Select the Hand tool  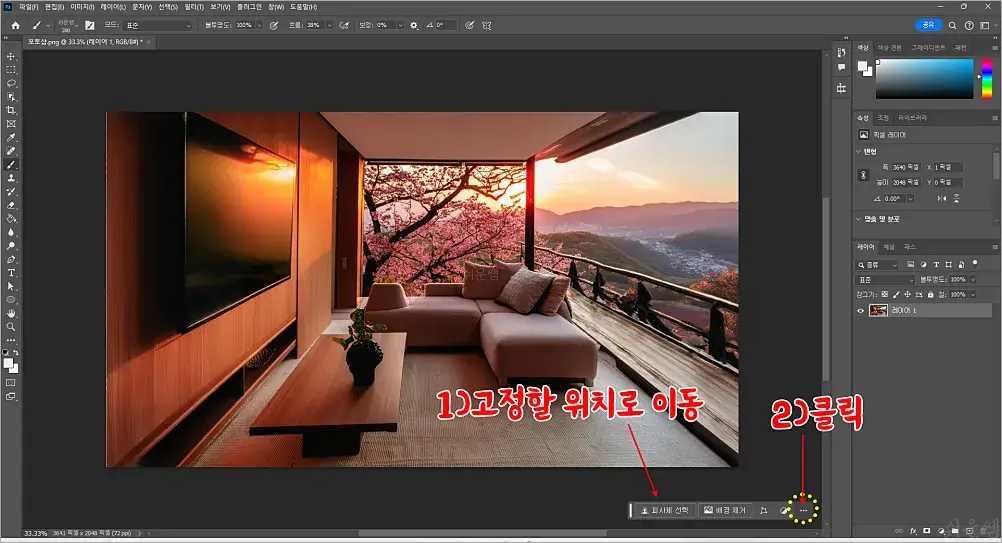click(11, 313)
